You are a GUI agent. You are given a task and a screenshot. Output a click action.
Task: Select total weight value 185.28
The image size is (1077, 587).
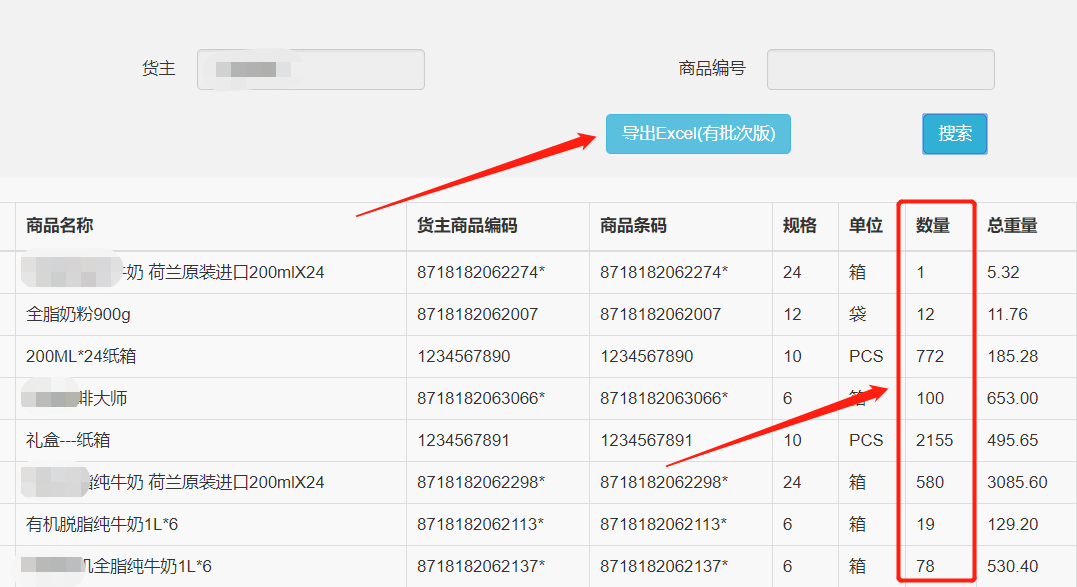click(1012, 356)
